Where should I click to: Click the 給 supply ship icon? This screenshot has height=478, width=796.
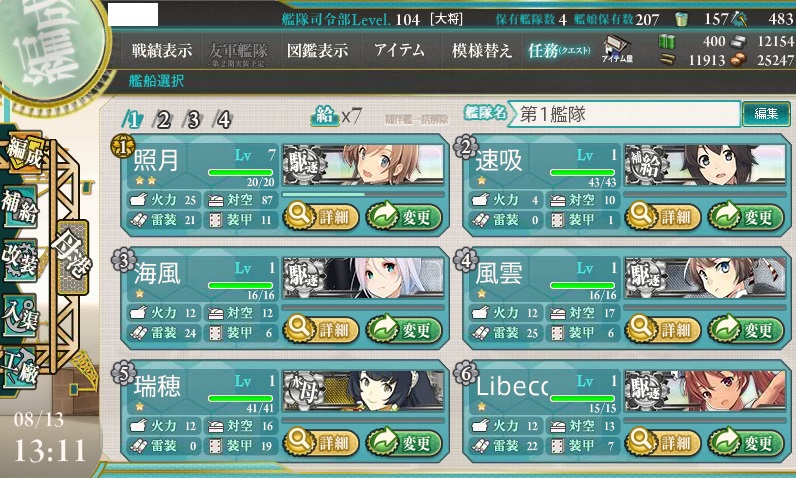325,116
